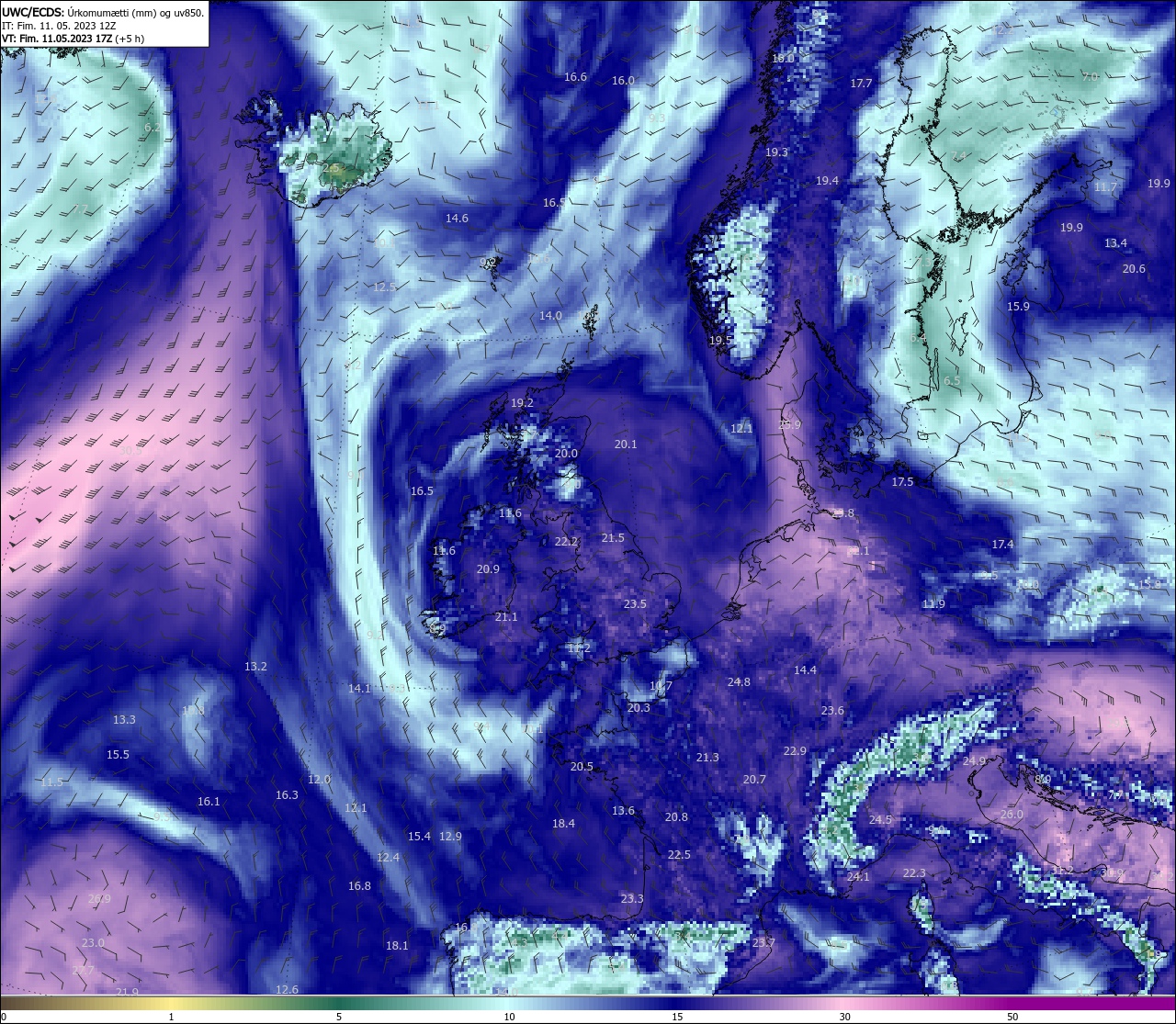Click the map value '20.3'

tap(639, 708)
